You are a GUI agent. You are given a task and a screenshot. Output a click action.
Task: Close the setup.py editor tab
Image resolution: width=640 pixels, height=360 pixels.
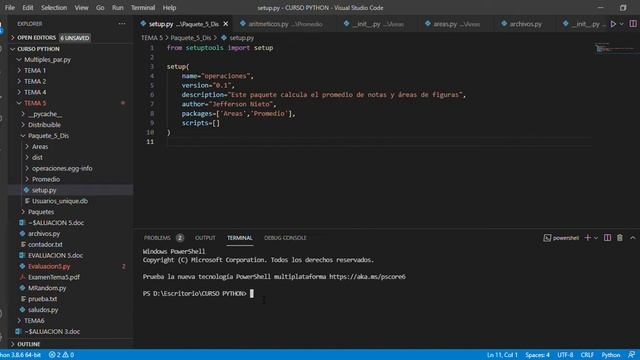point(226,24)
